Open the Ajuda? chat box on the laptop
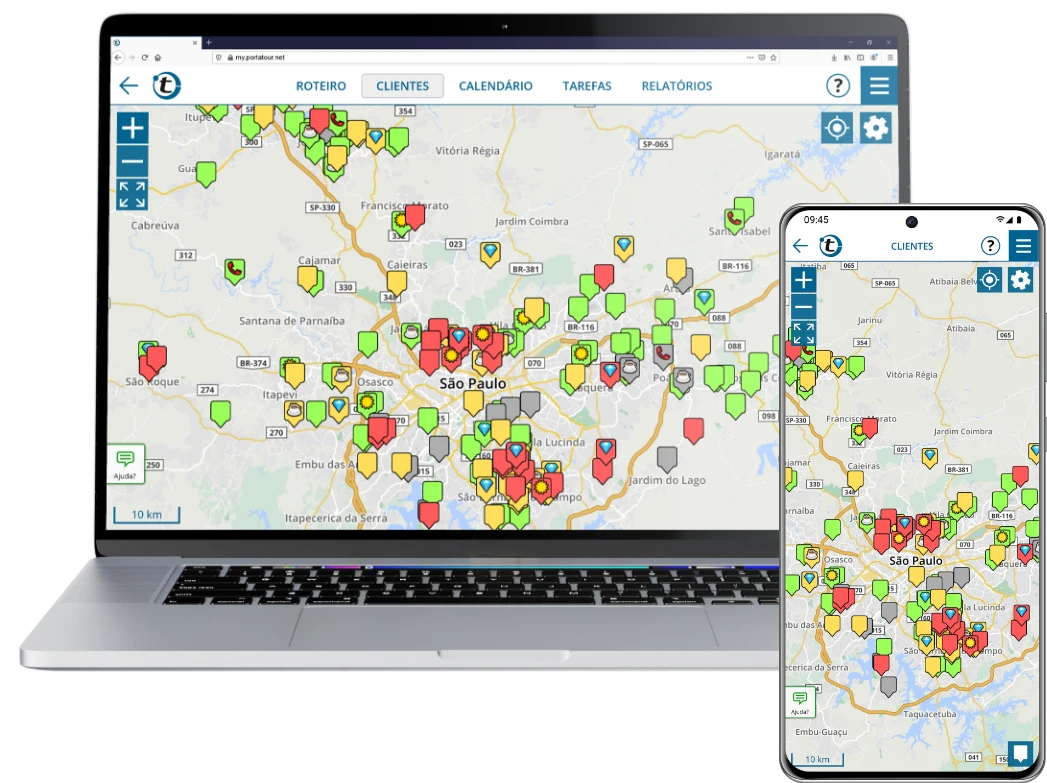The height and width of the screenshot is (783, 1047). coord(126,464)
